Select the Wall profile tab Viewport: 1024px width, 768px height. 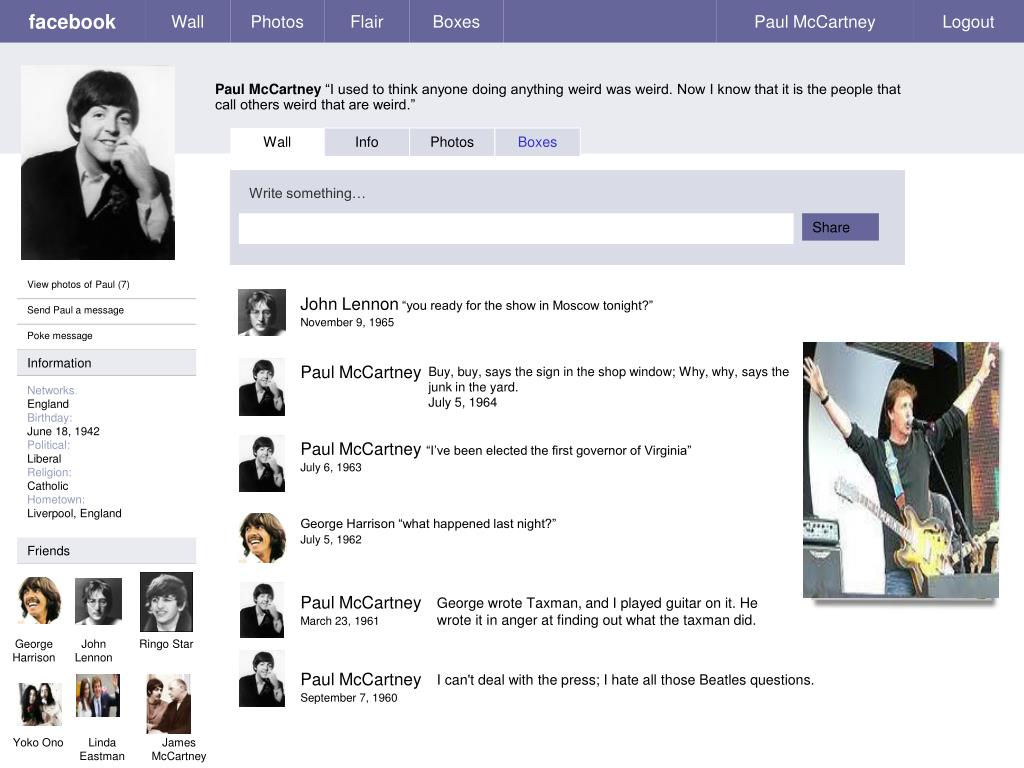[277, 142]
